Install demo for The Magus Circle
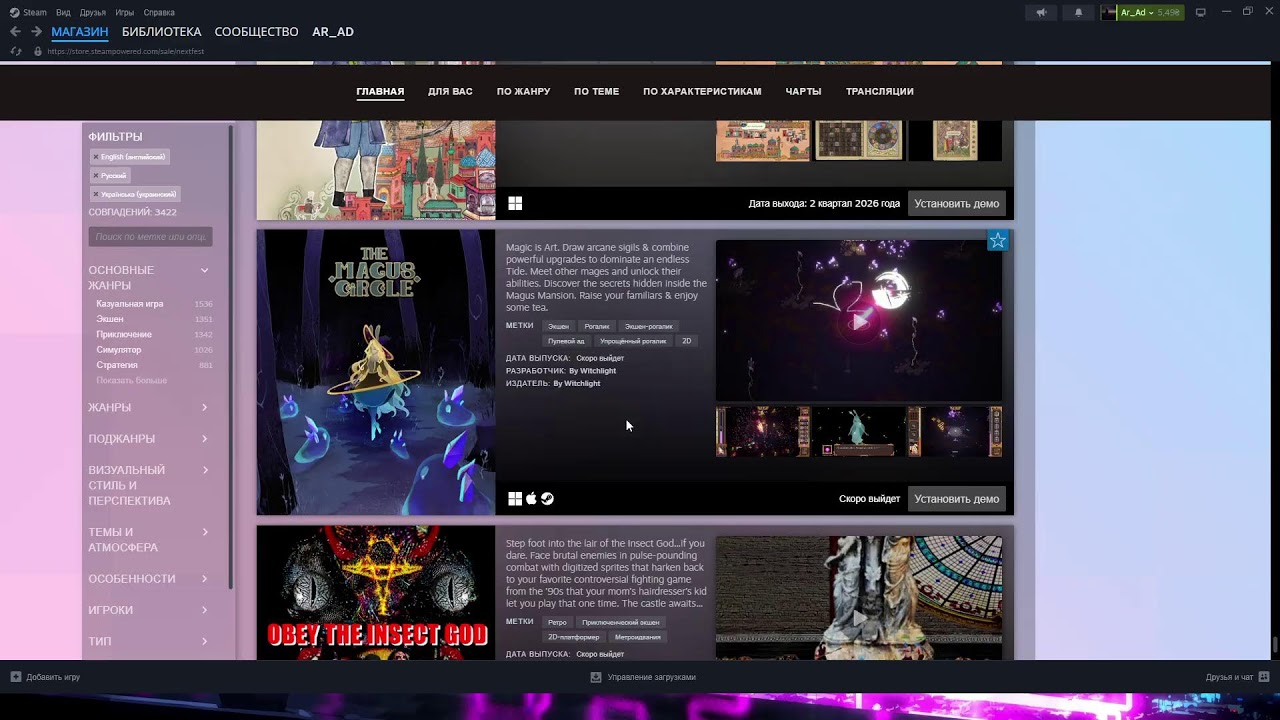1280x720 pixels. click(x=957, y=499)
